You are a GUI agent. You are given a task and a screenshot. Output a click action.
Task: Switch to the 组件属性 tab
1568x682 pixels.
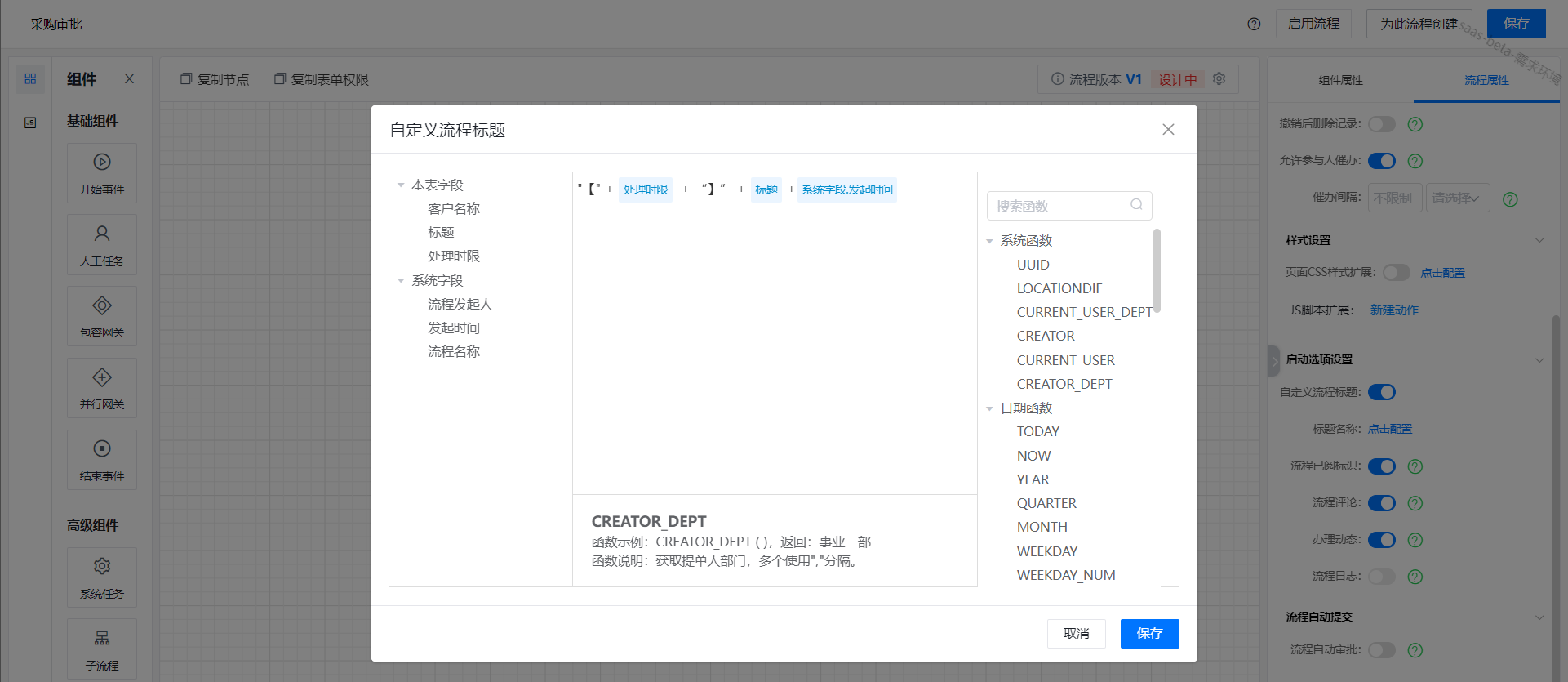[x=1340, y=80]
